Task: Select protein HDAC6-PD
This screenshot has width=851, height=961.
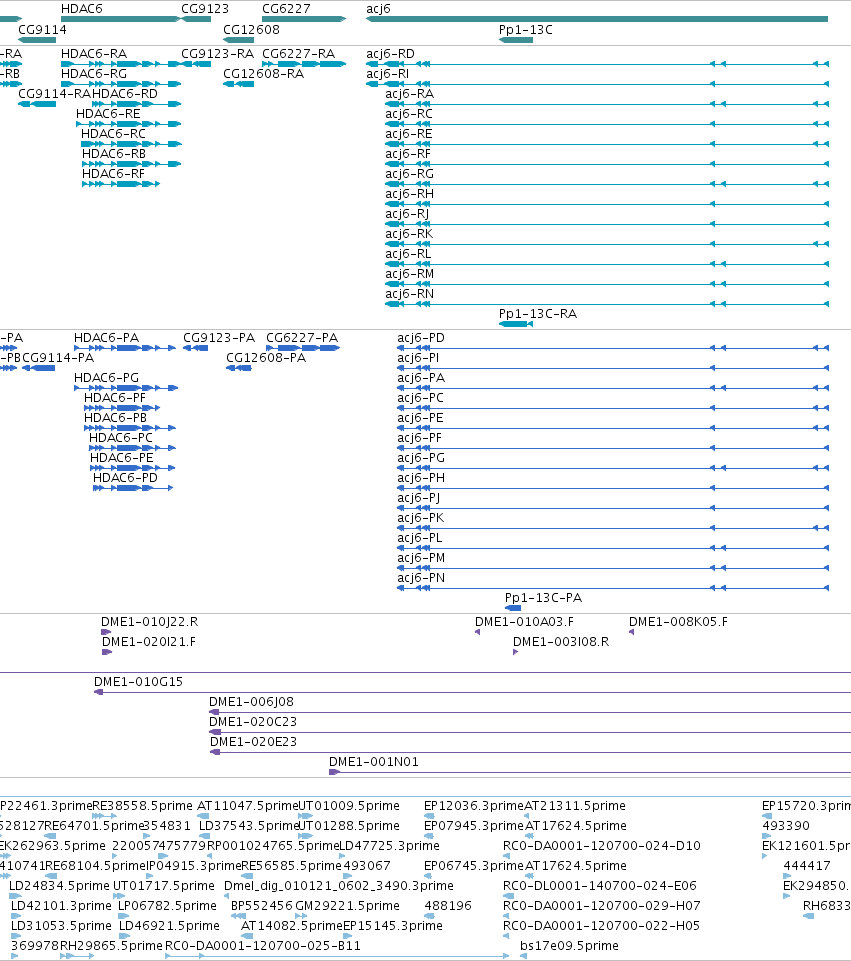Action: pos(125,477)
